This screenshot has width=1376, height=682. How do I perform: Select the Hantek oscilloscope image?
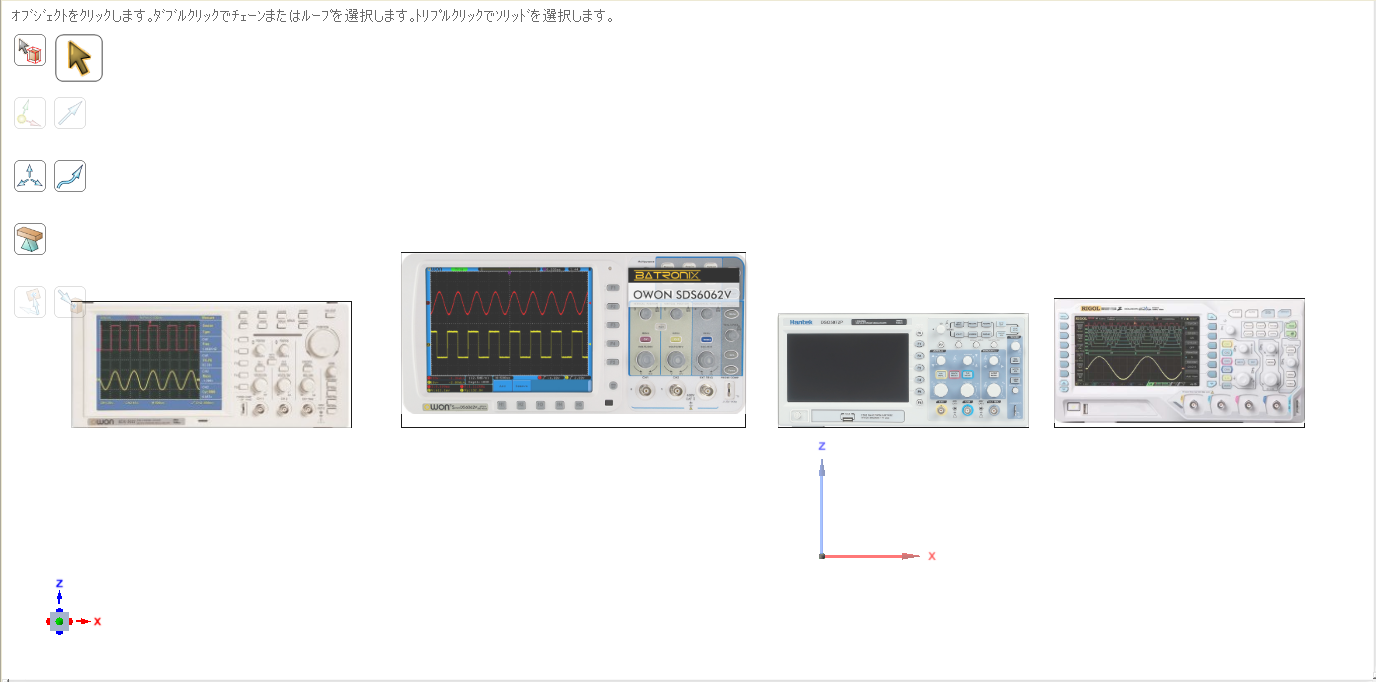pos(903,370)
